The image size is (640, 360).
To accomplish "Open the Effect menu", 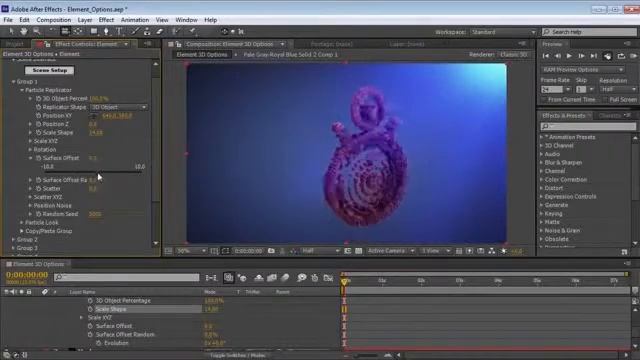I will pyautogui.click(x=106, y=20).
